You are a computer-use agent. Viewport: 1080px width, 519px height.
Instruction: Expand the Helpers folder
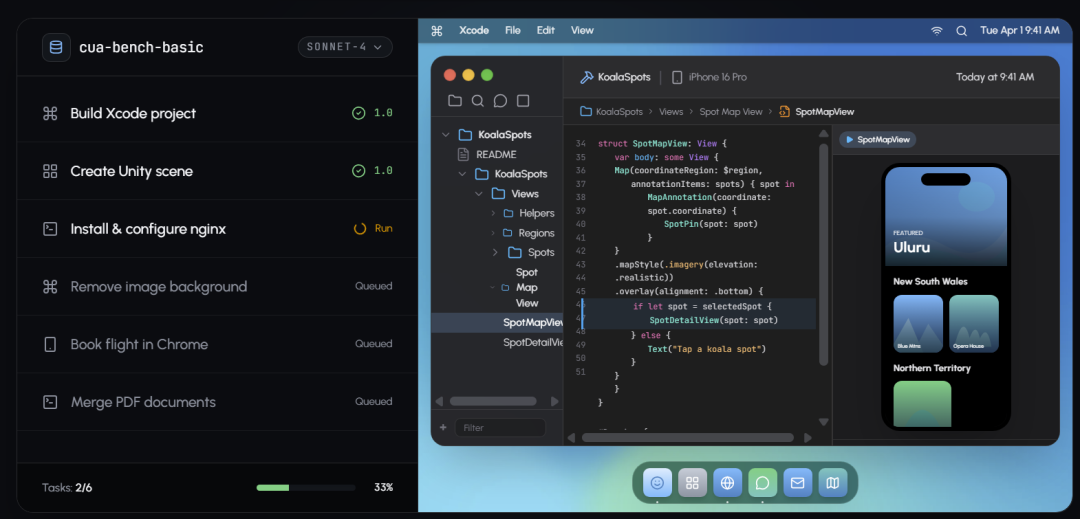click(x=493, y=213)
